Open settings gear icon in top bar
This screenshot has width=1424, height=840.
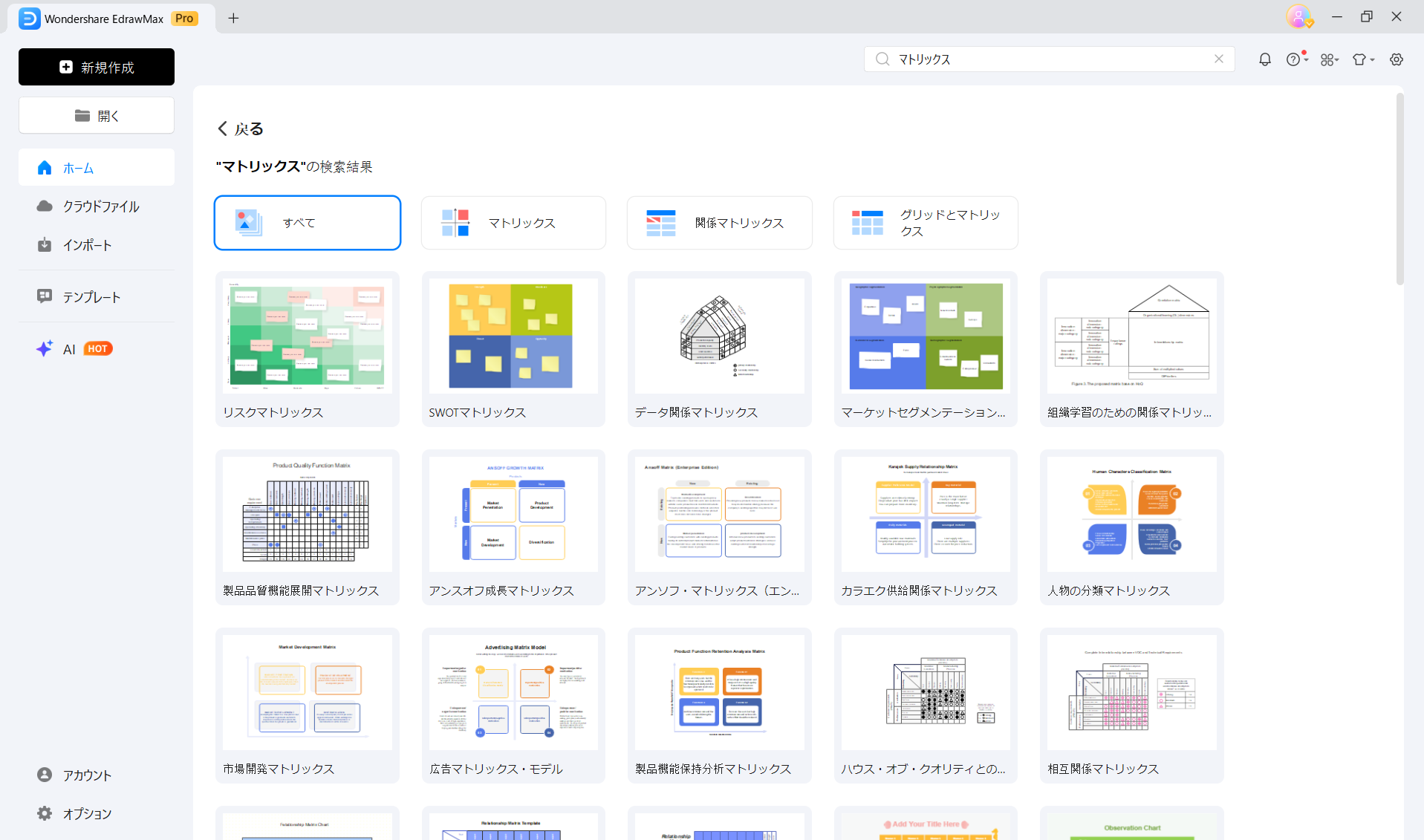[x=1397, y=59]
